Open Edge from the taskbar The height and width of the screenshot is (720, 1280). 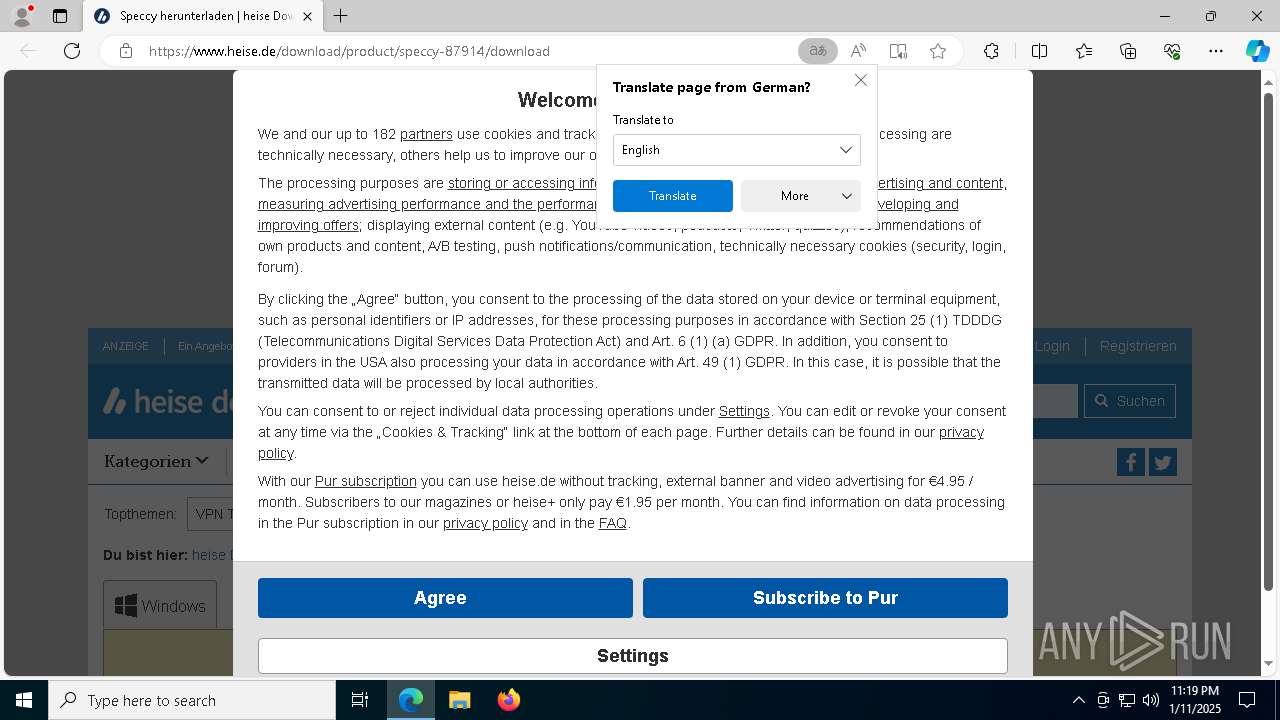click(x=411, y=700)
